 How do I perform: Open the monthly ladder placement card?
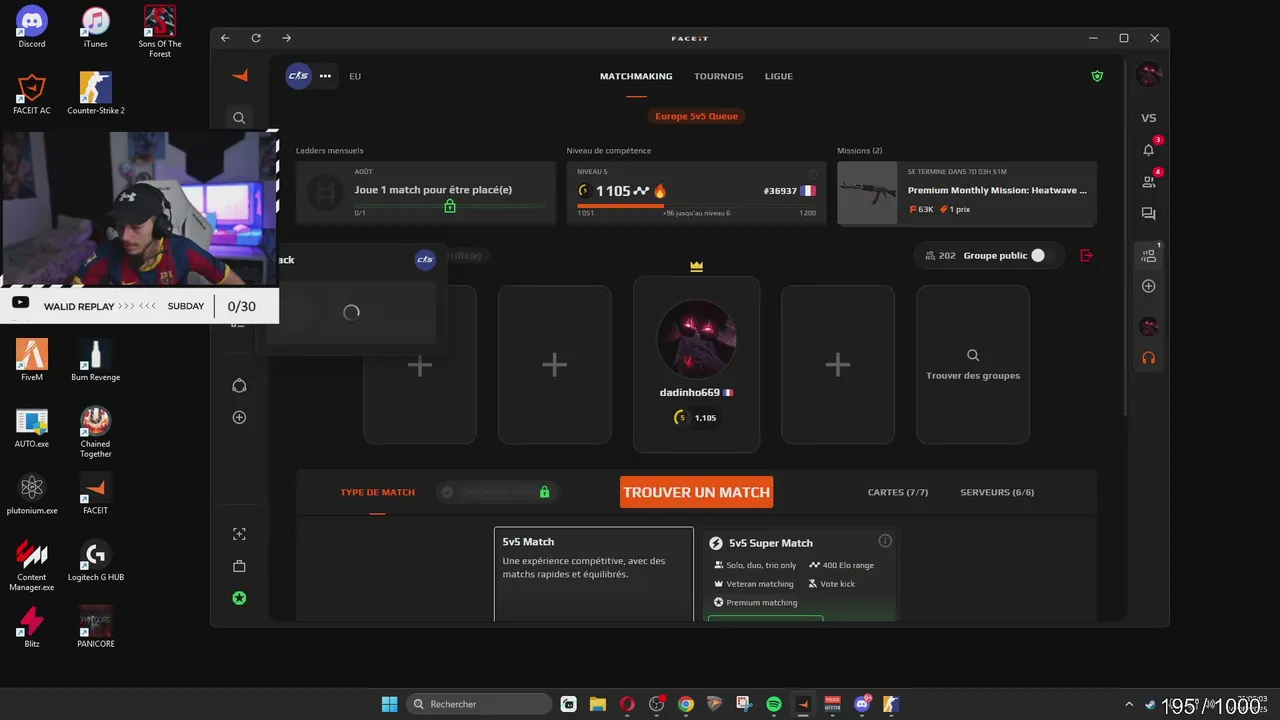[x=425, y=193]
